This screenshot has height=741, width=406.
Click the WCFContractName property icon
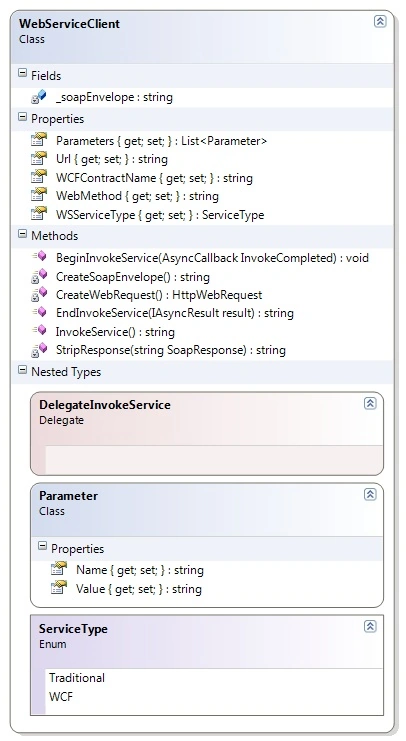pos(39,177)
